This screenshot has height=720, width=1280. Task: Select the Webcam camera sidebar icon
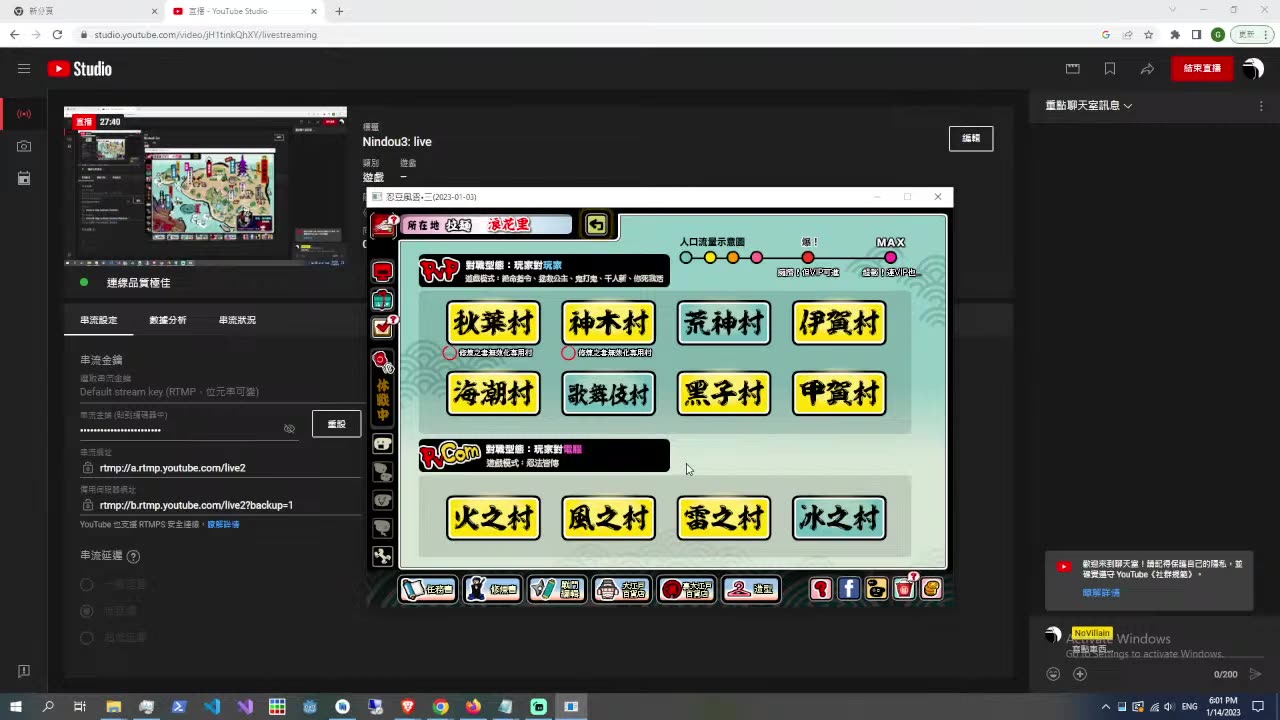pyautogui.click(x=24, y=146)
